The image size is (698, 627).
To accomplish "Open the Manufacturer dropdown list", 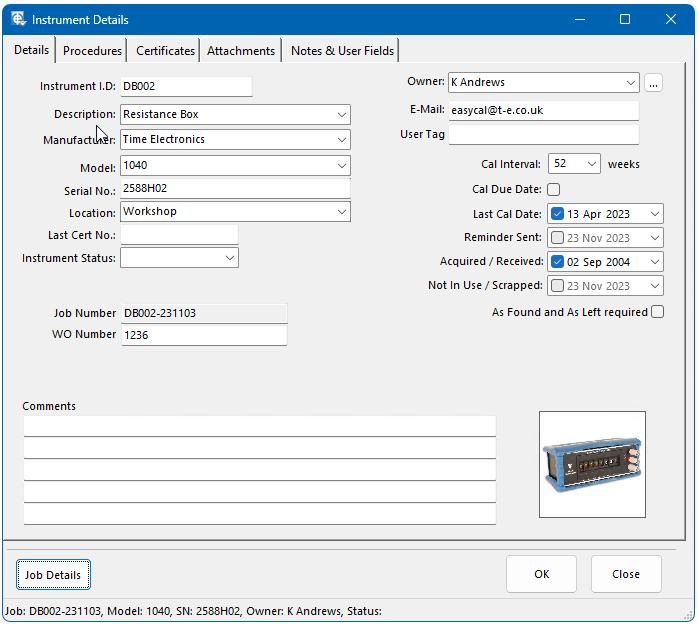I will coord(342,140).
